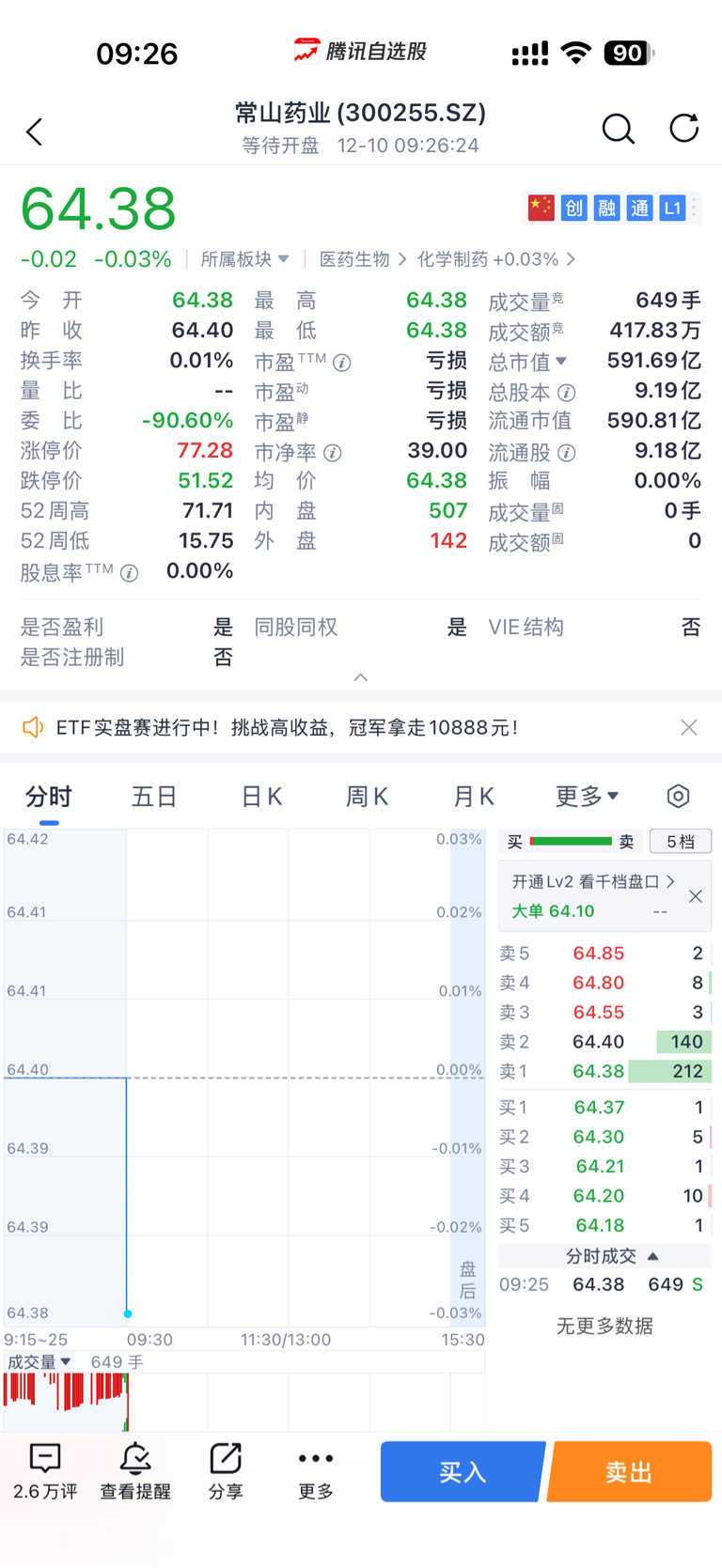Open info icon beside 流通股
Screen dimensions: 722x1568
click(566, 453)
